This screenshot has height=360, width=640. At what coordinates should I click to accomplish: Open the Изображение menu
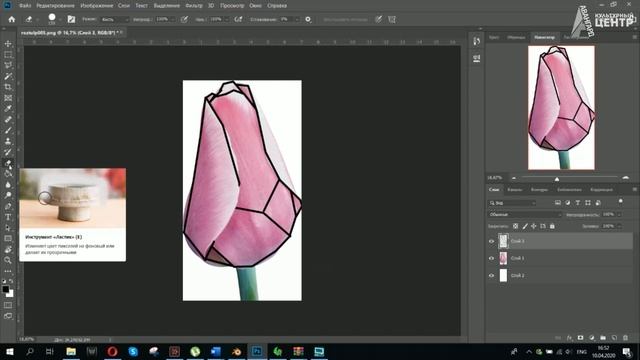click(x=97, y=6)
